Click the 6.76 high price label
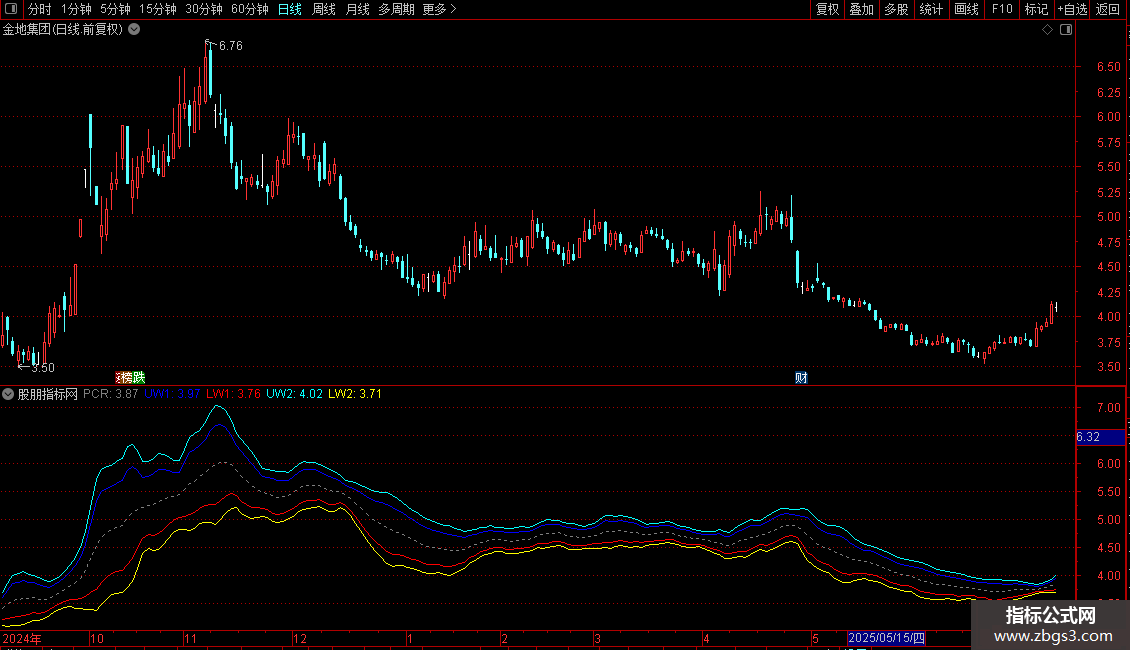The width and height of the screenshot is (1130, 650). pos(231,45)
